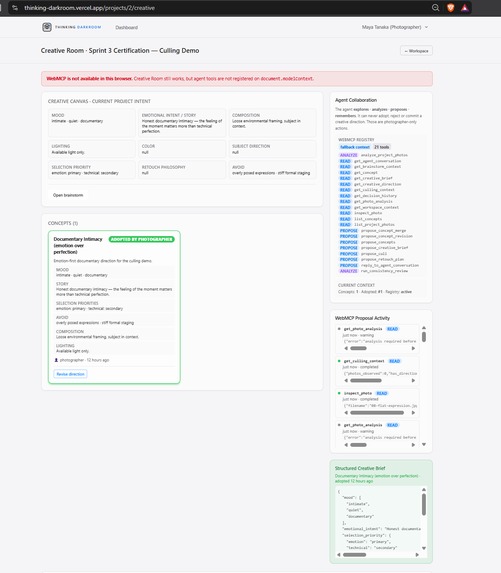Select propose_concept_merge registry entry

pos(383,231)
